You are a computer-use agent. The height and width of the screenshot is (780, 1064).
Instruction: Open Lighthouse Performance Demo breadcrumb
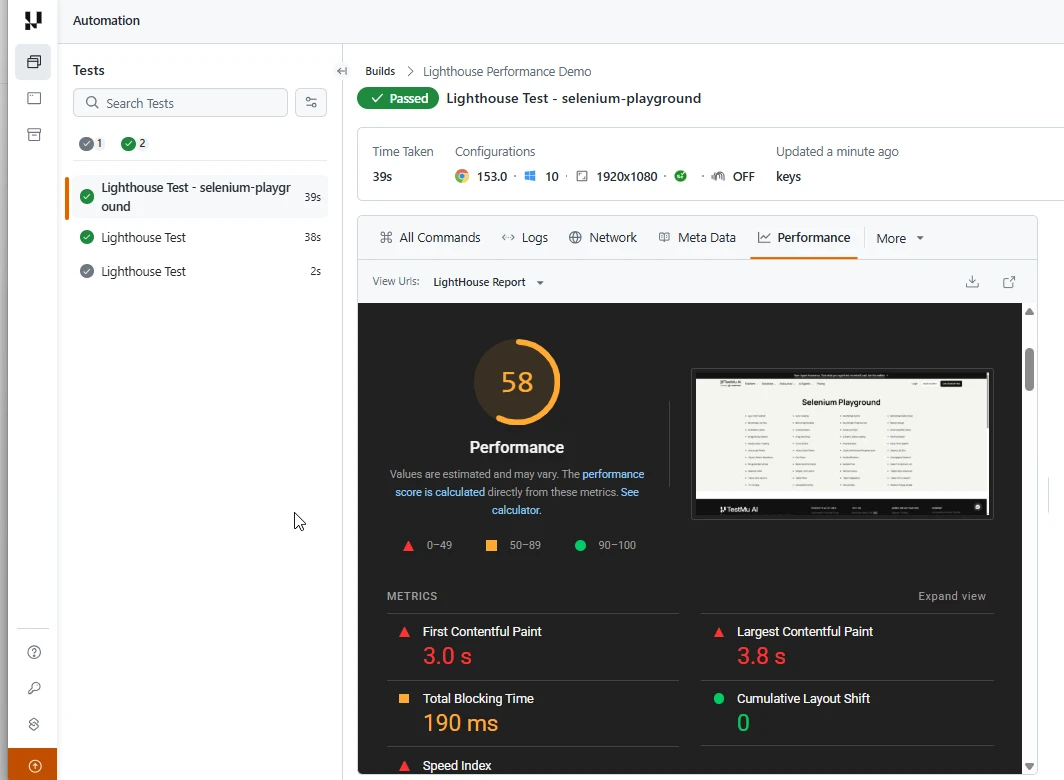pyautogui.click(x=507, y=71)
